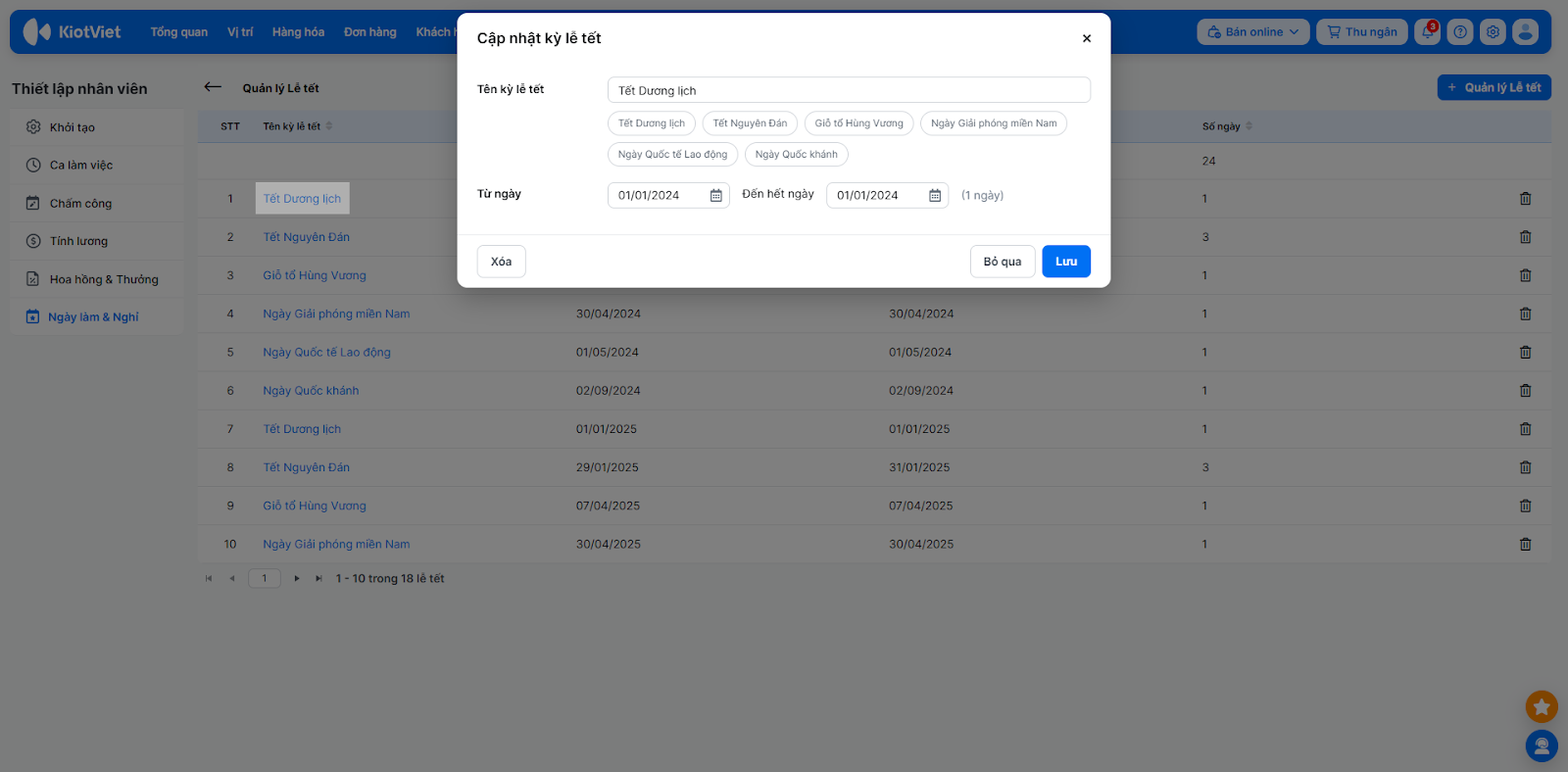1568x772 pixels.
Task: Click the Bỏ qua button
Action: 1003,262
